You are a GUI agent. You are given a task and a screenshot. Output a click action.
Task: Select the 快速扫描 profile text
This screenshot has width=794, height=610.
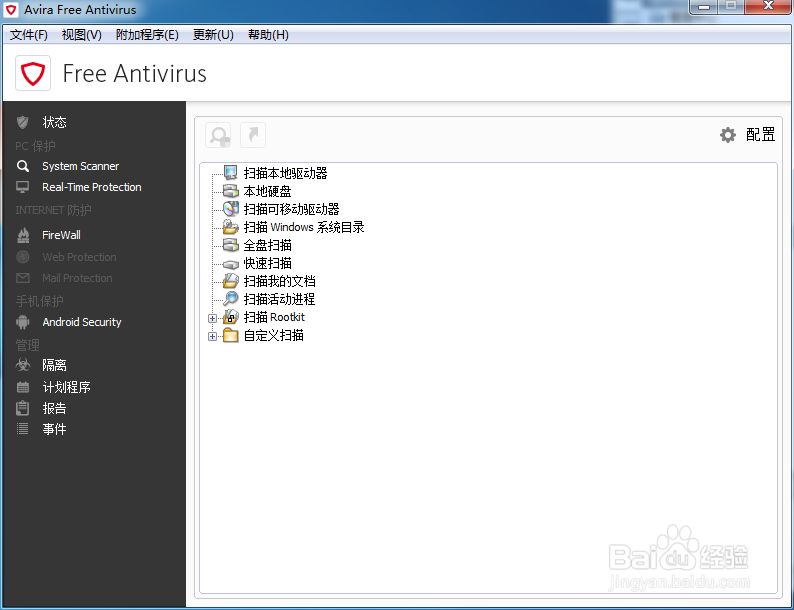[267, 263]
